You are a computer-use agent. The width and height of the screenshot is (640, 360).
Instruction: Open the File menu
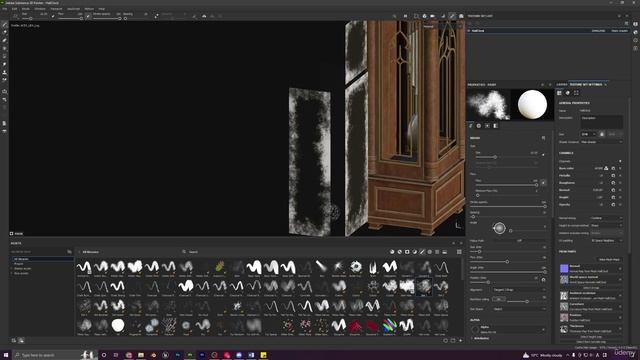pyautogui.click(x=5, y=9)
